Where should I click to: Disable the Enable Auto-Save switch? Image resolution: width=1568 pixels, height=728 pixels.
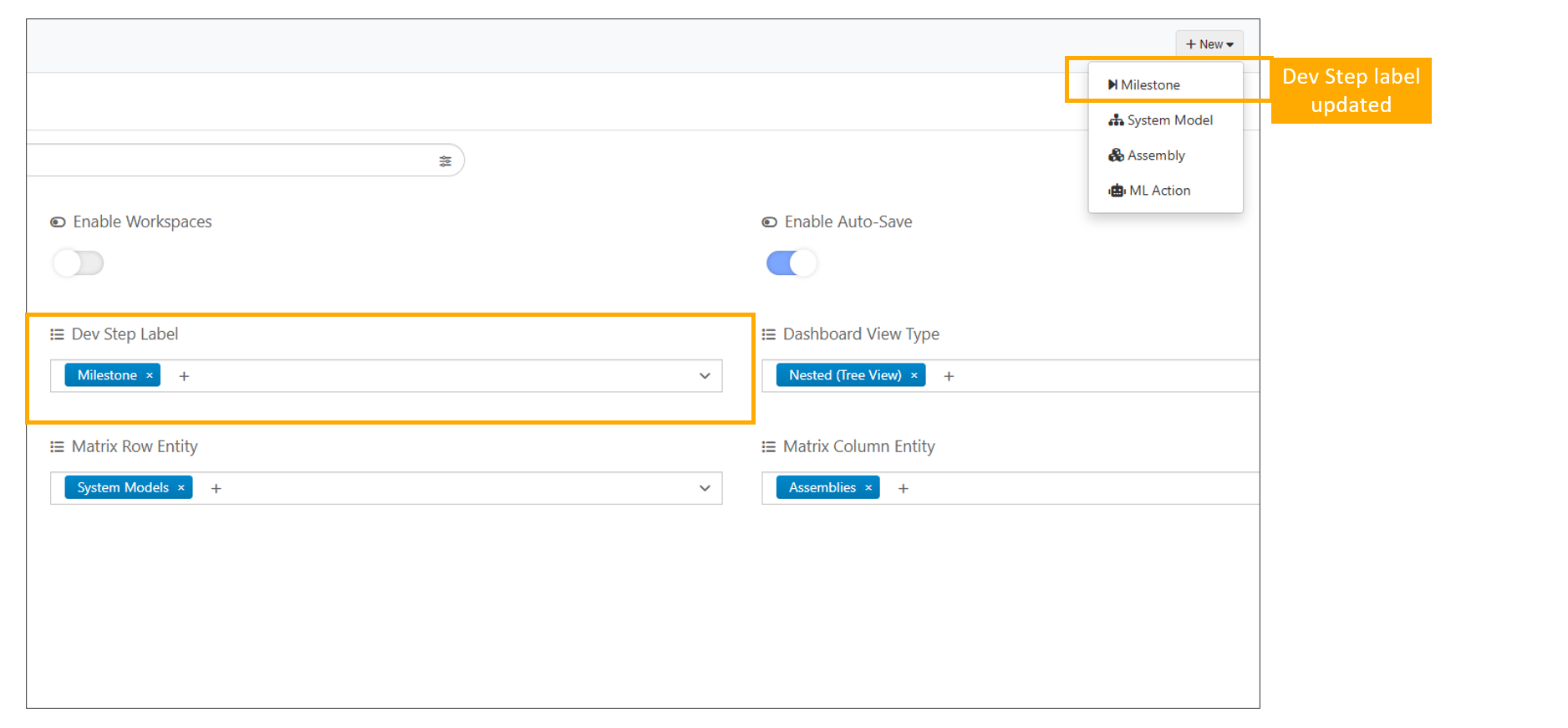tap(791, 263)
